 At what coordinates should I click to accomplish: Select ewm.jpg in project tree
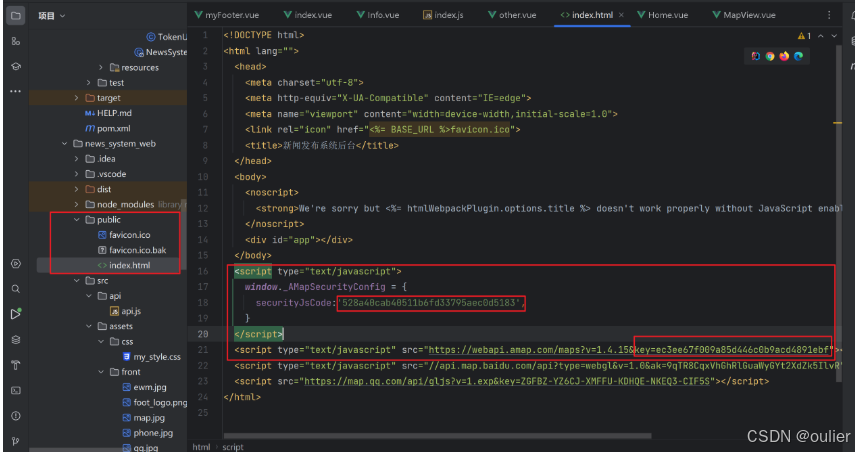coord(144,387)
